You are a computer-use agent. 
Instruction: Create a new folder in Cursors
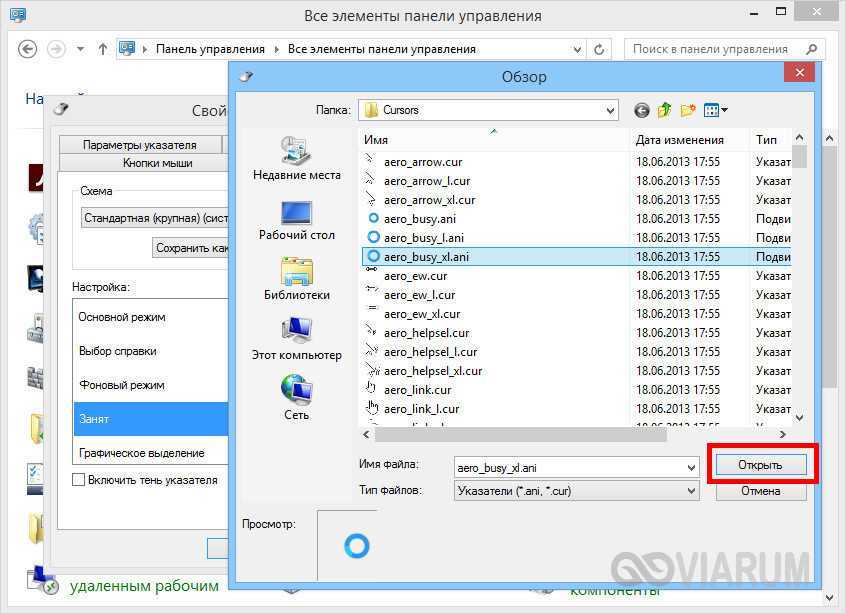pos(688,110)
